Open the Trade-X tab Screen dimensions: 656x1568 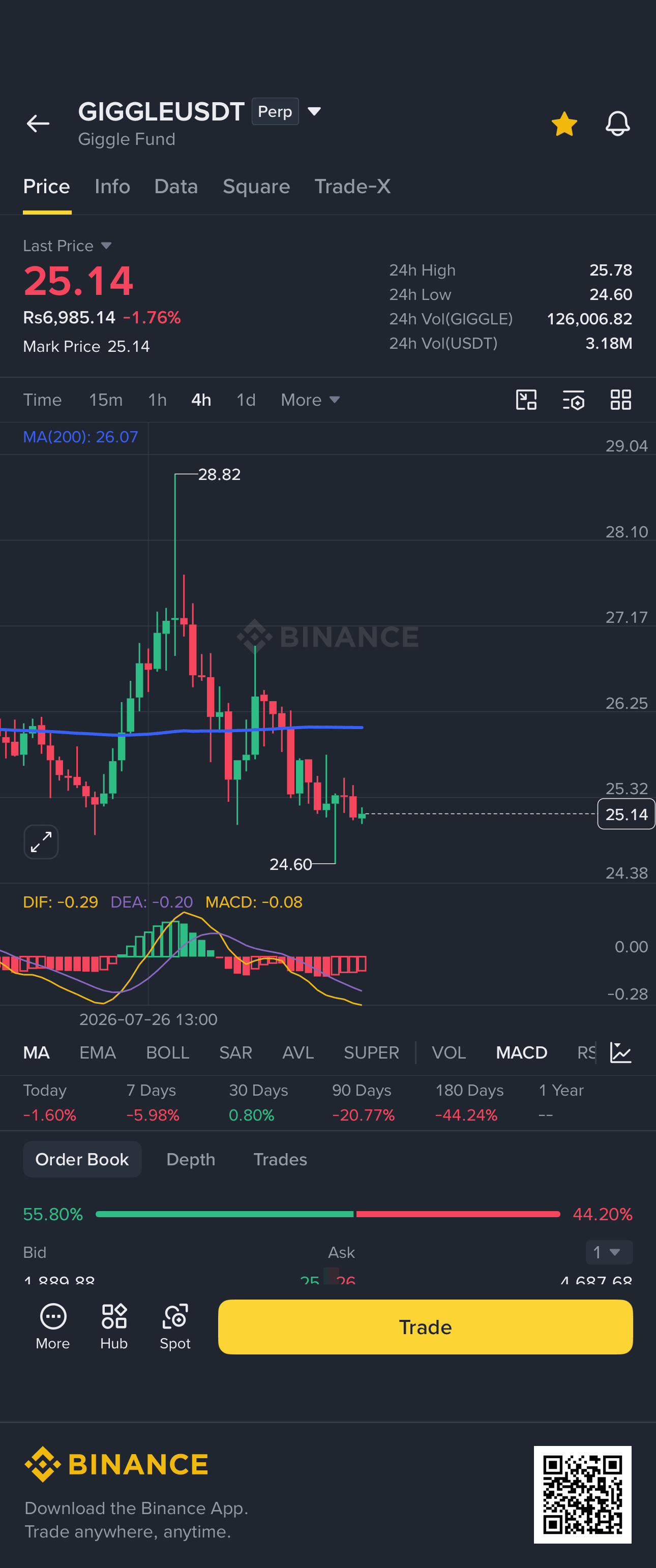[352, 186]
